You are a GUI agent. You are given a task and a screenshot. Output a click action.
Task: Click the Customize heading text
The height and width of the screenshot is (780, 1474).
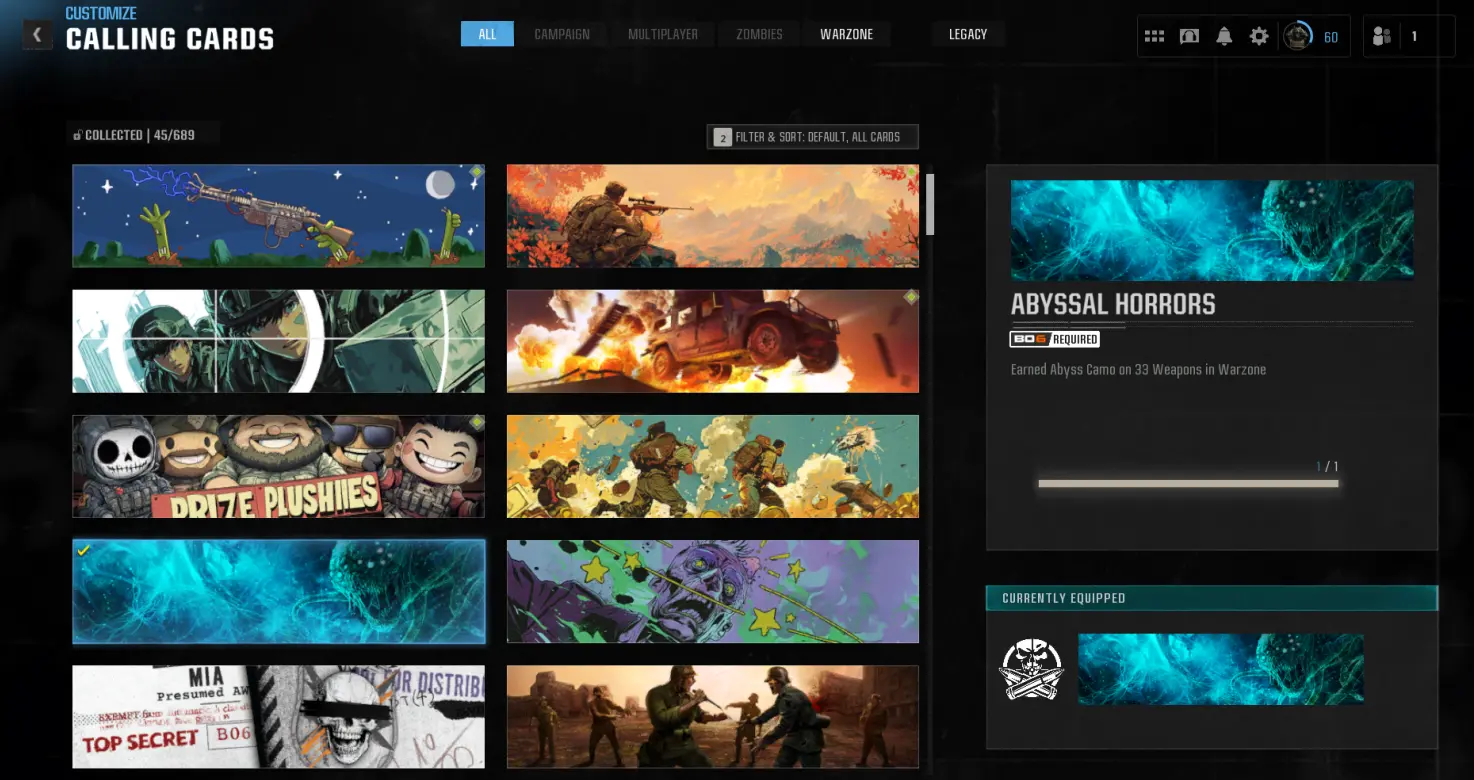[x=101, y=14]
